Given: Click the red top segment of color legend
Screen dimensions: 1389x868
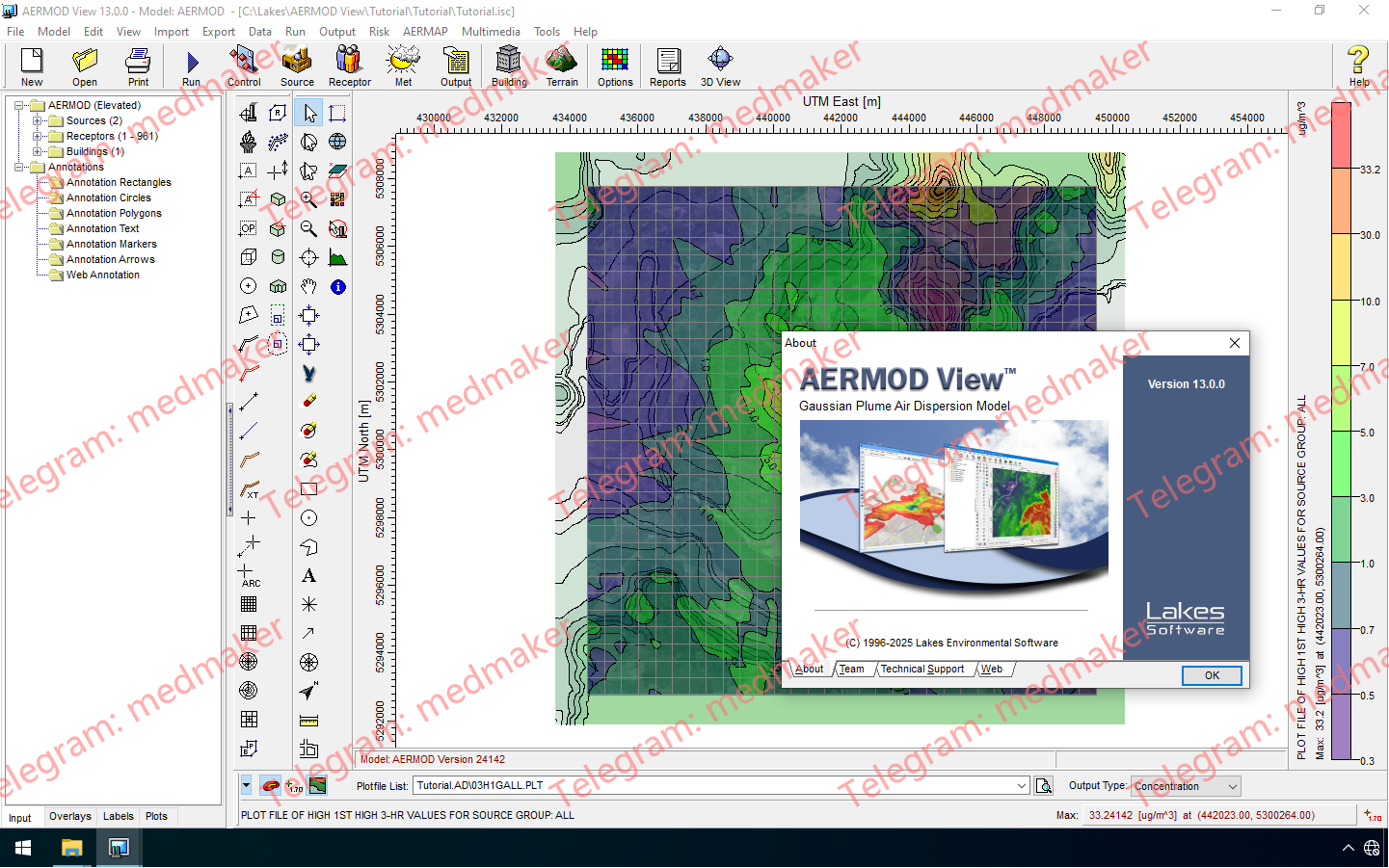Looking at the screenshot, I should coord(1341,135).
